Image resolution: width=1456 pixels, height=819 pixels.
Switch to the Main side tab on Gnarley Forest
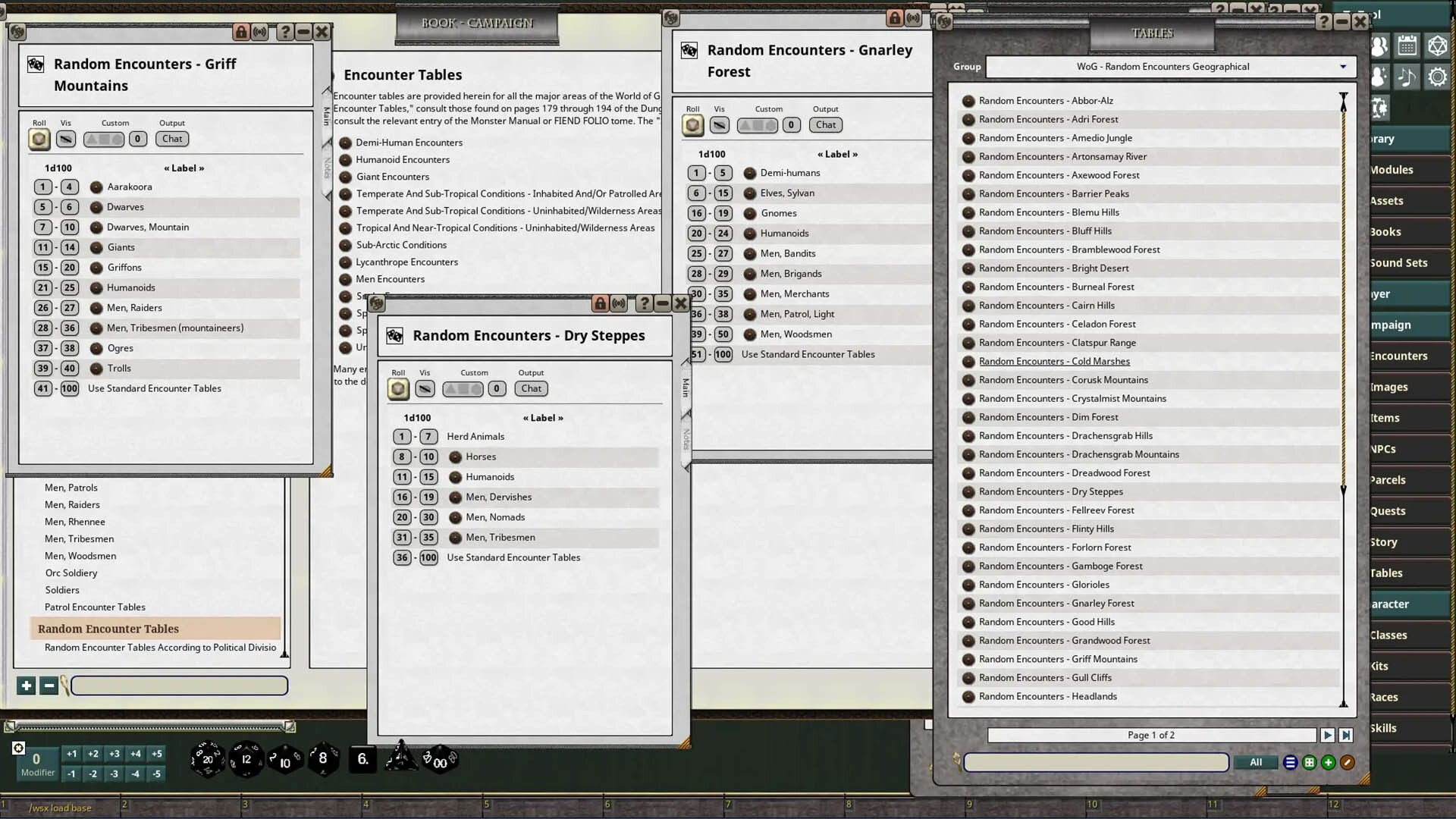tap(686, 388)
